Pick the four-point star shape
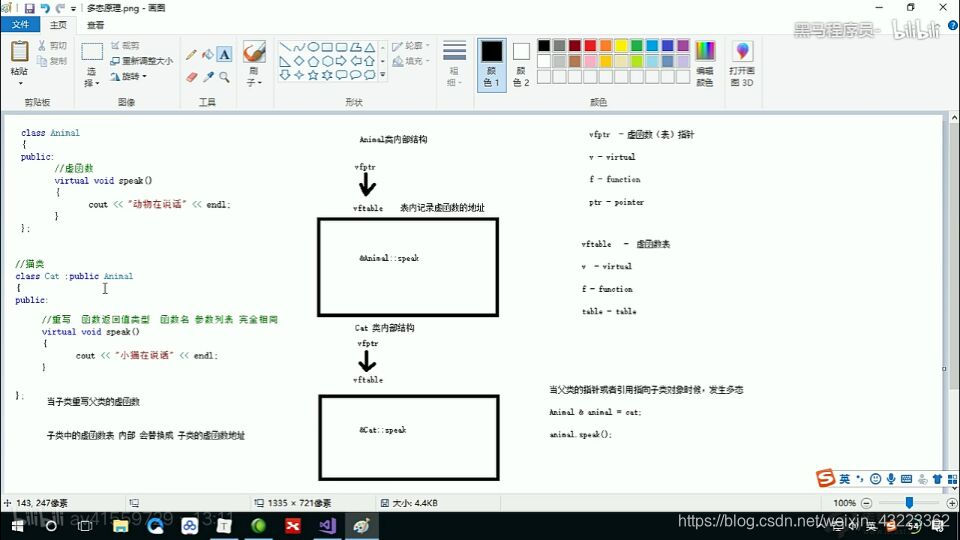Image resolution: width=960 pixels, height=540 pixels. [299, 75]
